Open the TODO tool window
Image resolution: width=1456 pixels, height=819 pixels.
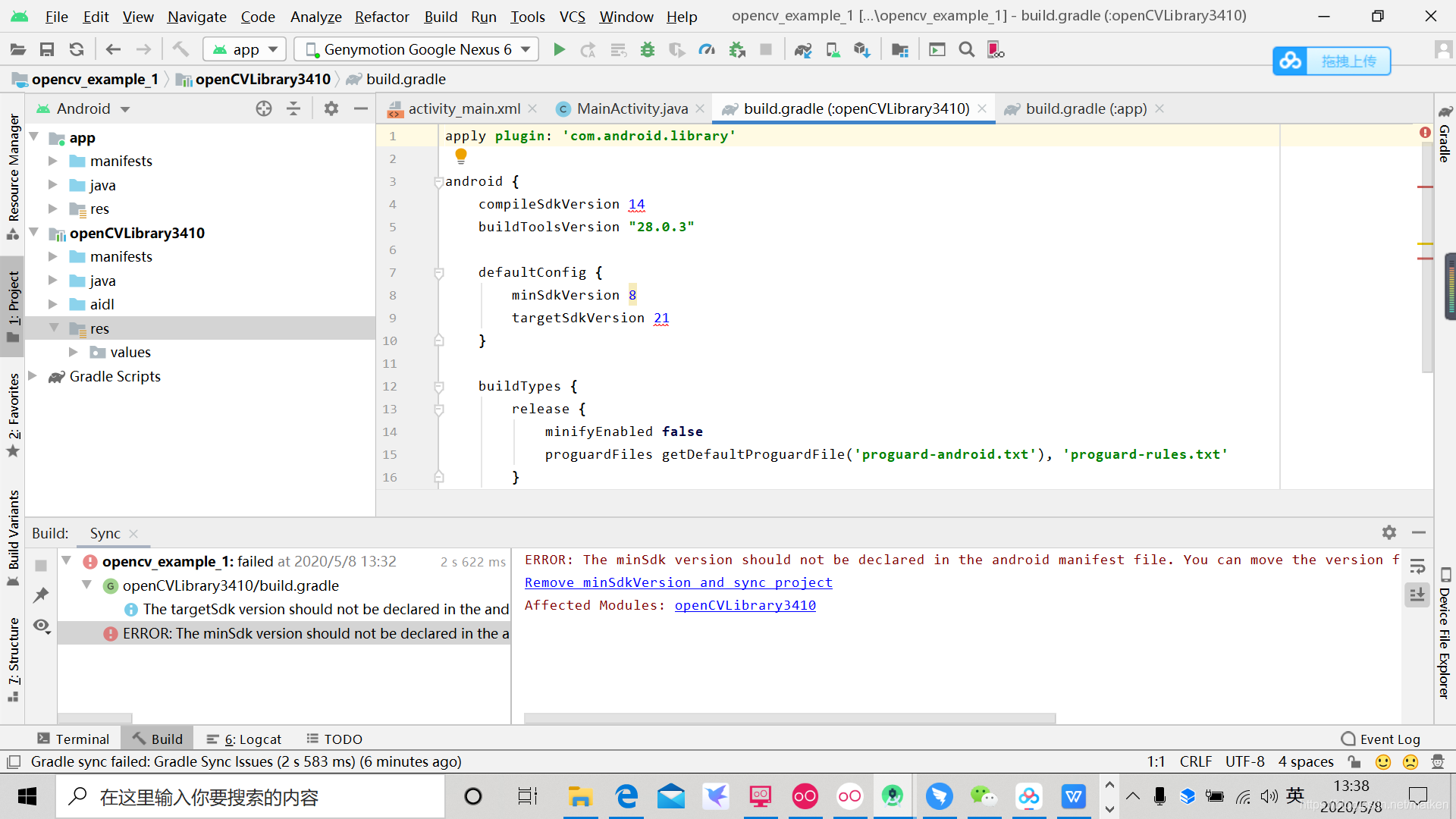pyautogui.click(x=334, y=739)
